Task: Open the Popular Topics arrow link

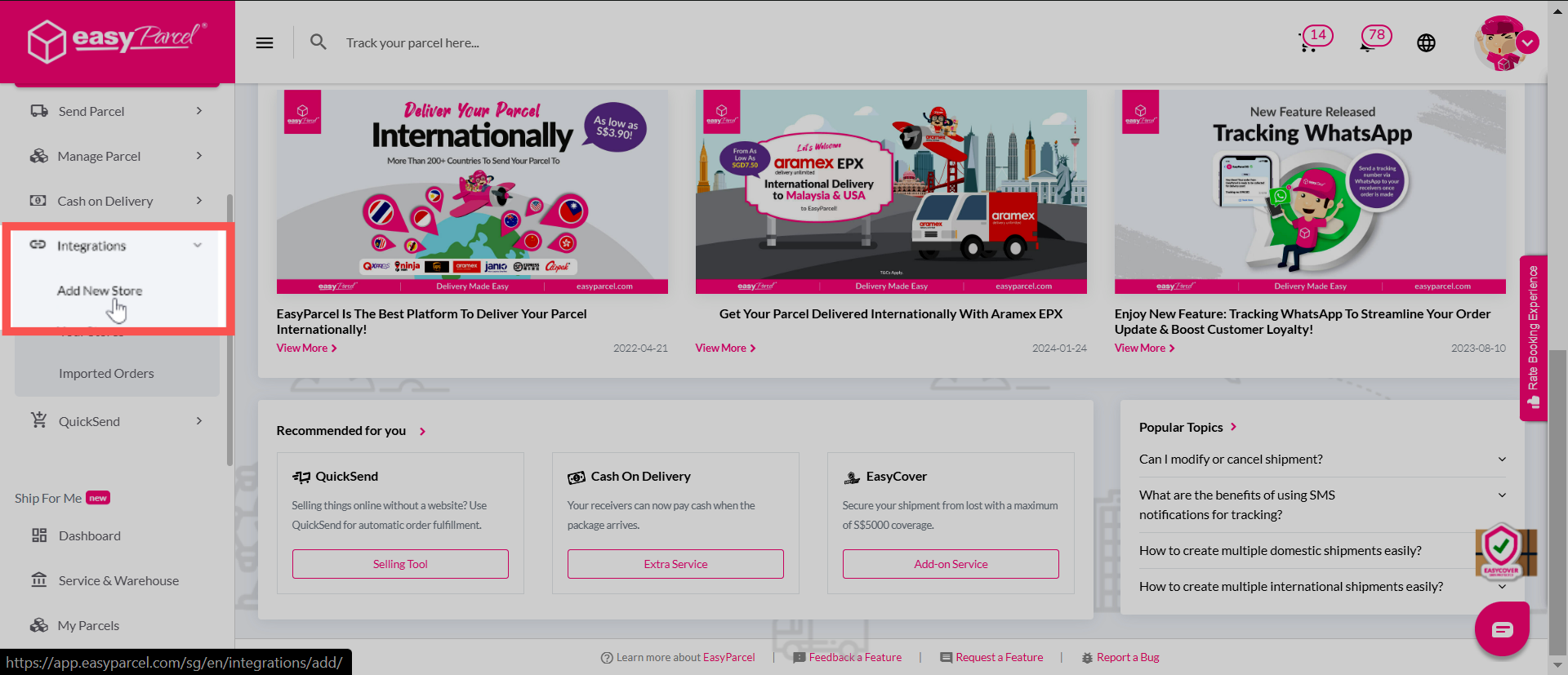Action: tap(1233, 427)
